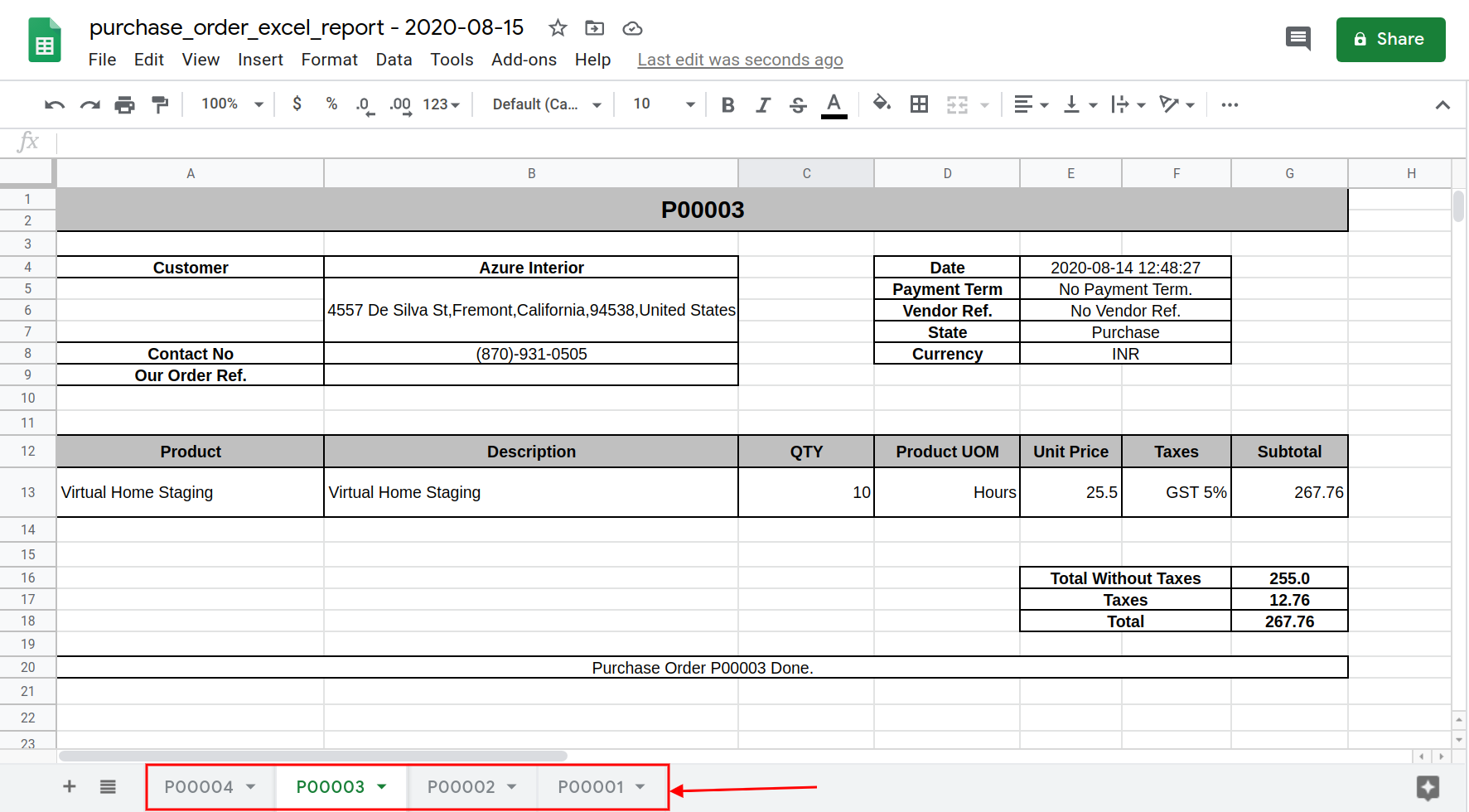Open the Default font family dropdown

tap(547, 104)
